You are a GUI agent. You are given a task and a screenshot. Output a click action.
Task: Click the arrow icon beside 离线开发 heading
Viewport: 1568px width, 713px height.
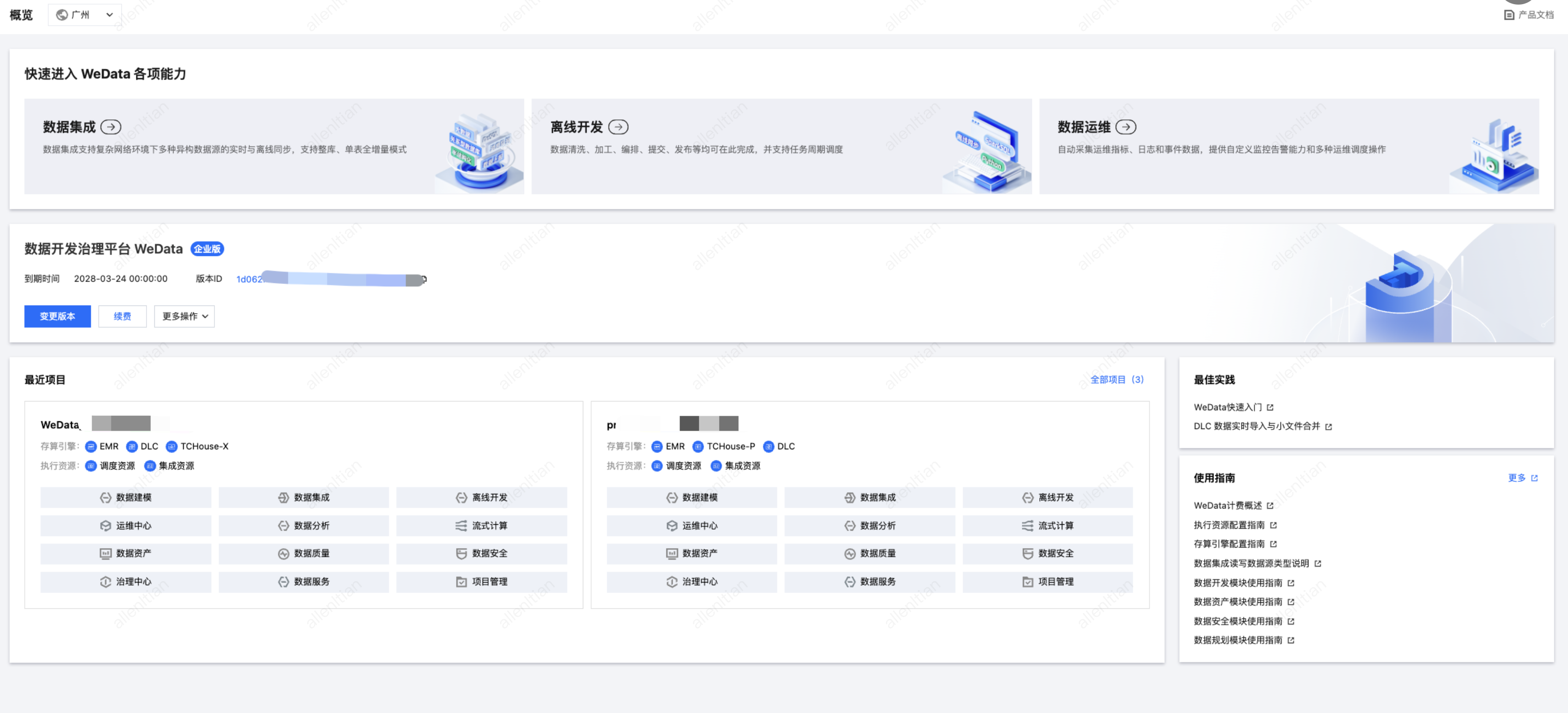tap(619, 127)
